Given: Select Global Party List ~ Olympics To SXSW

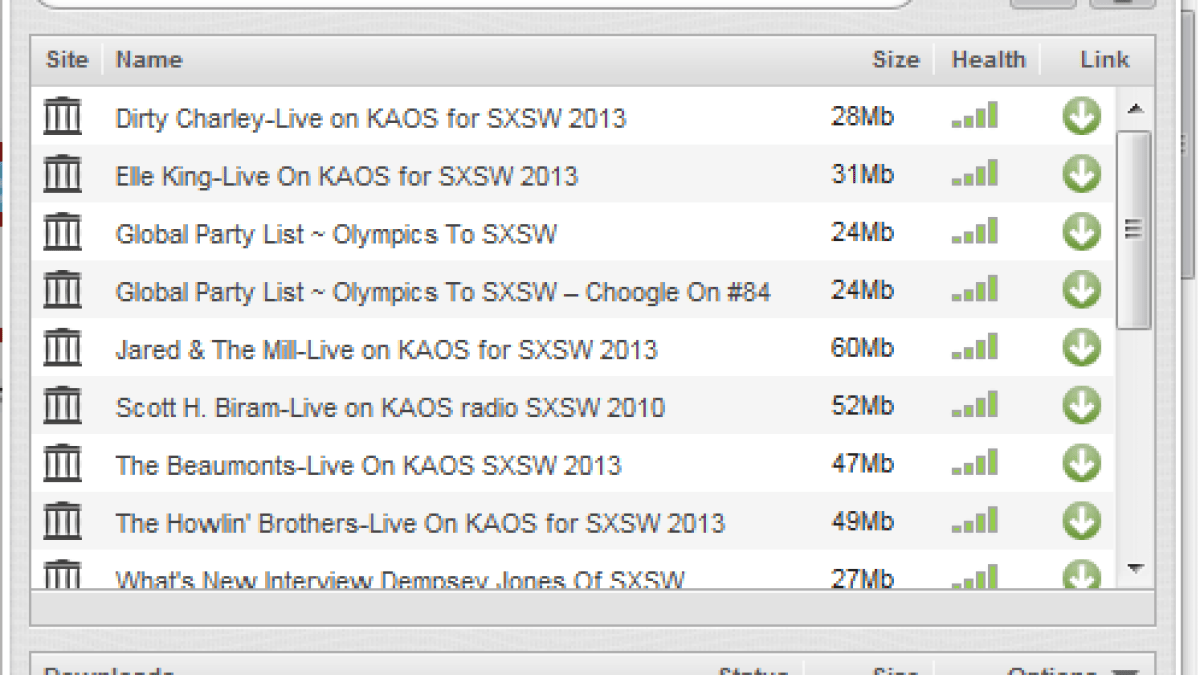Looking at the screenshot, I should click(336, 234).
